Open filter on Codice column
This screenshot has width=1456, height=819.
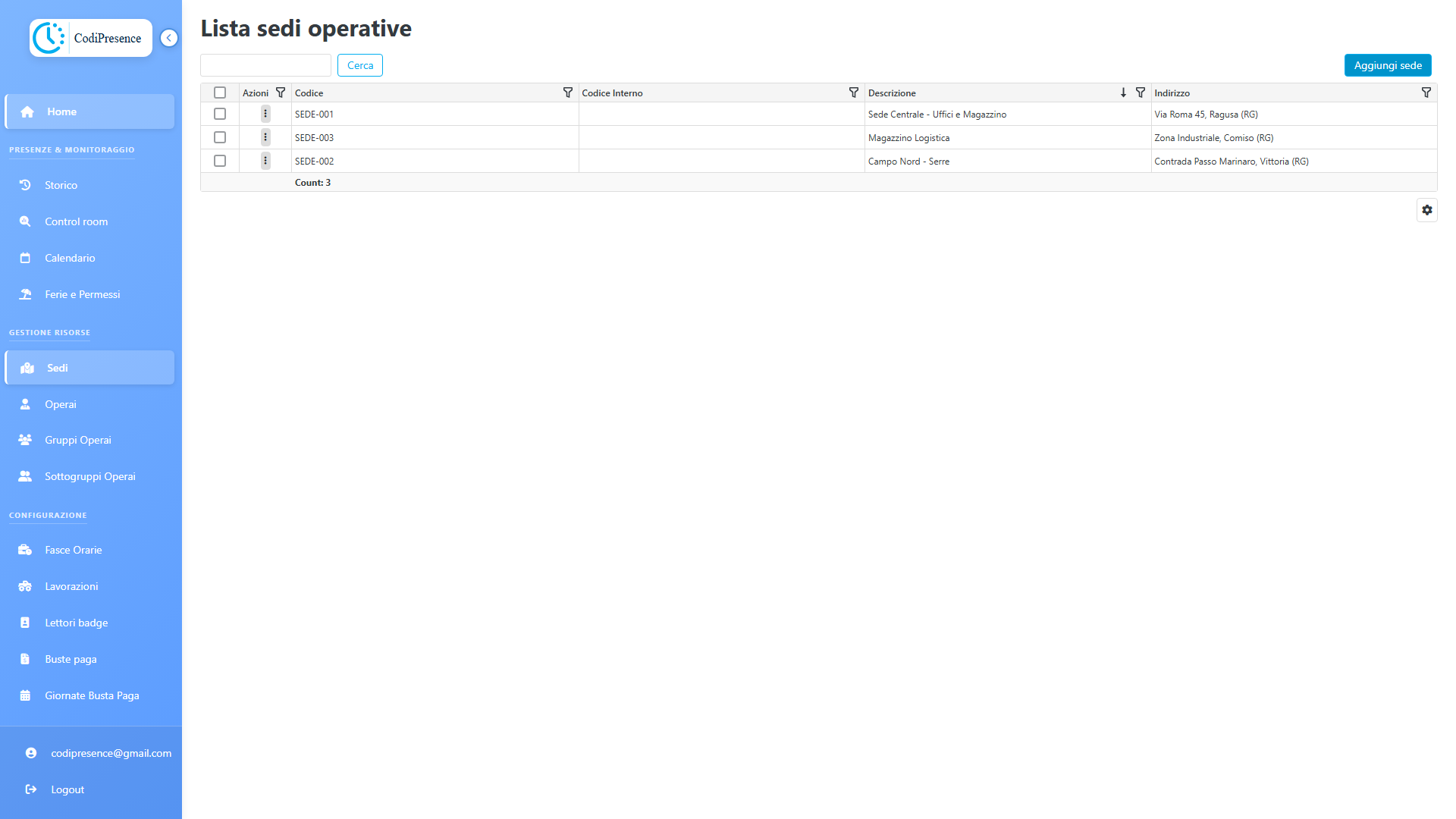(x=567, y=93)
